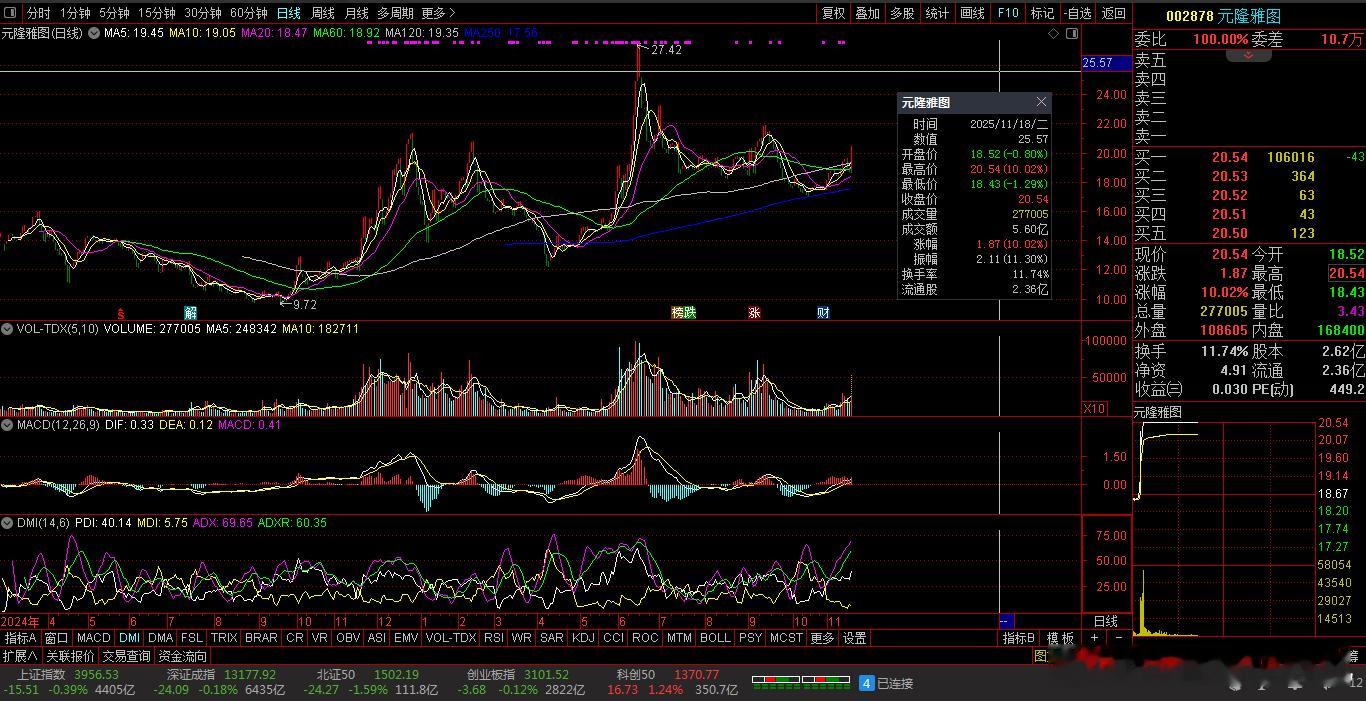Switch to the 周线 weekly chart period

point(322,13)
